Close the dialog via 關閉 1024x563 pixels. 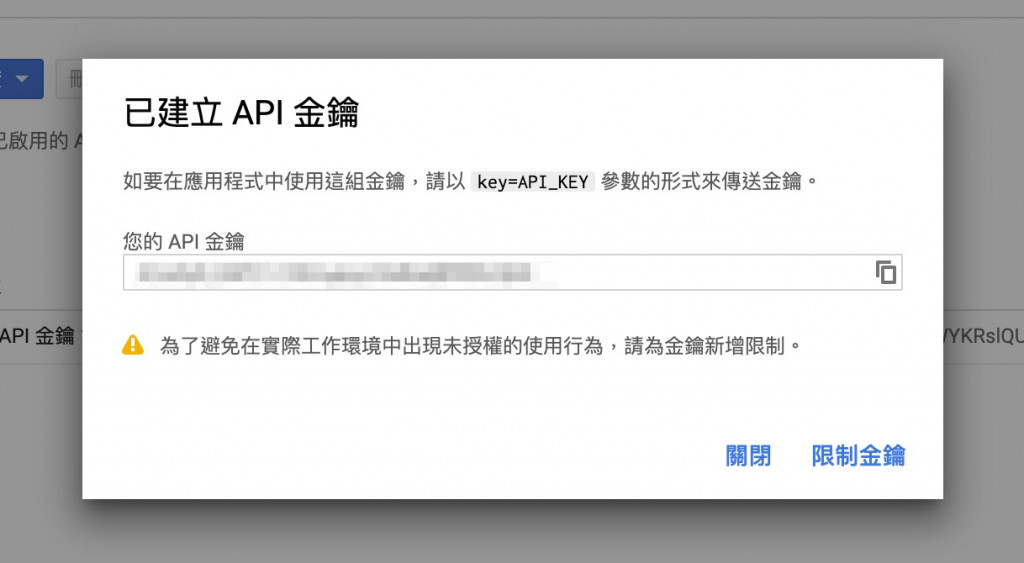coord(748,455)
